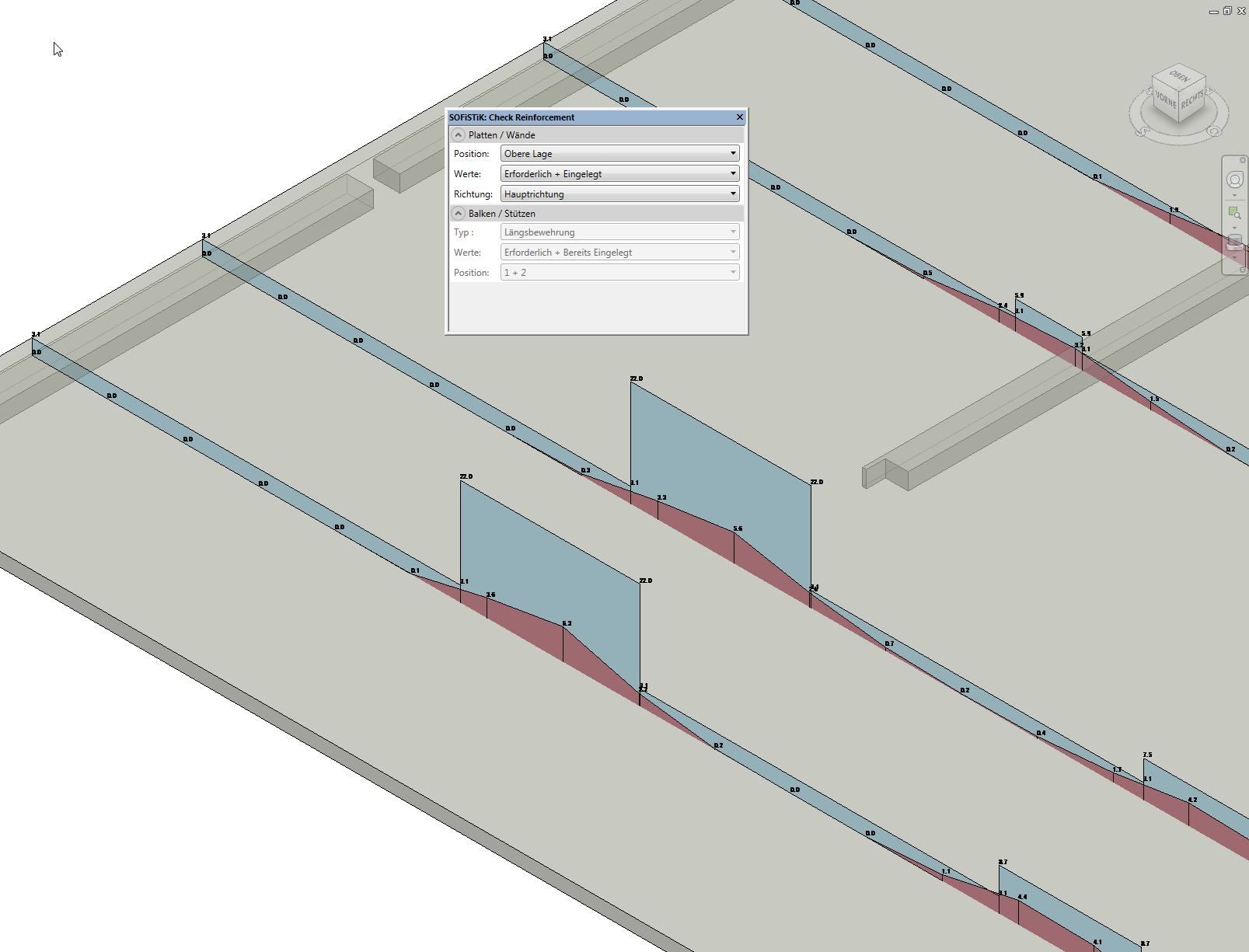
Task: Open the Steering Wheel navigation tool
Action: pos(1234,180)
